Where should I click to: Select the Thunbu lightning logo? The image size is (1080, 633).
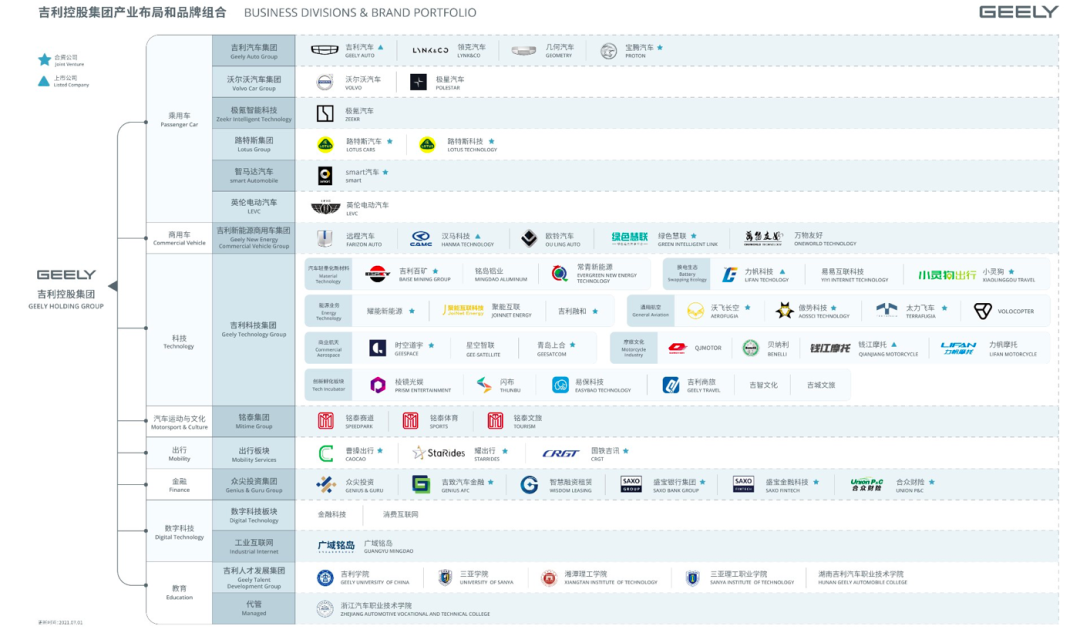coord(484,385)
